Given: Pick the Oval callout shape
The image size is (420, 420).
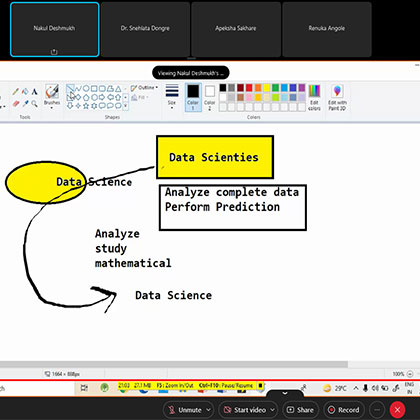Looking at the screenshot, I should (x=110, y=105).
